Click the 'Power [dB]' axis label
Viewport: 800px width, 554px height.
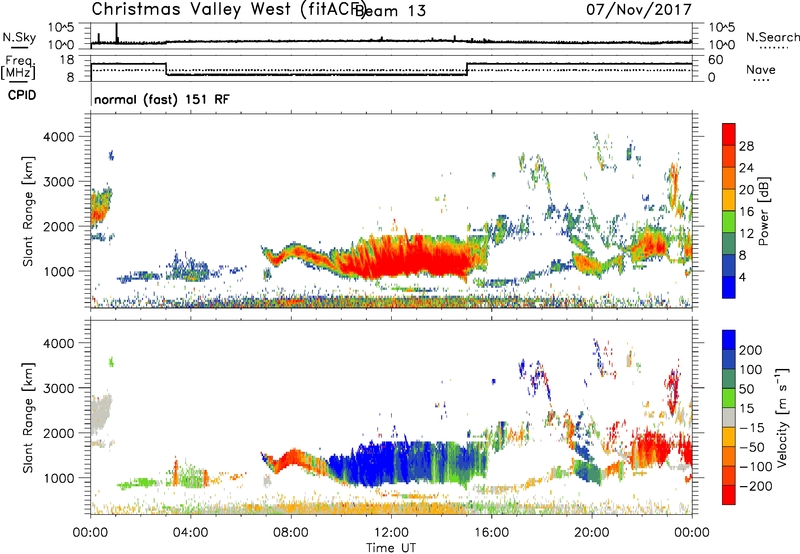tap(764, 211)
